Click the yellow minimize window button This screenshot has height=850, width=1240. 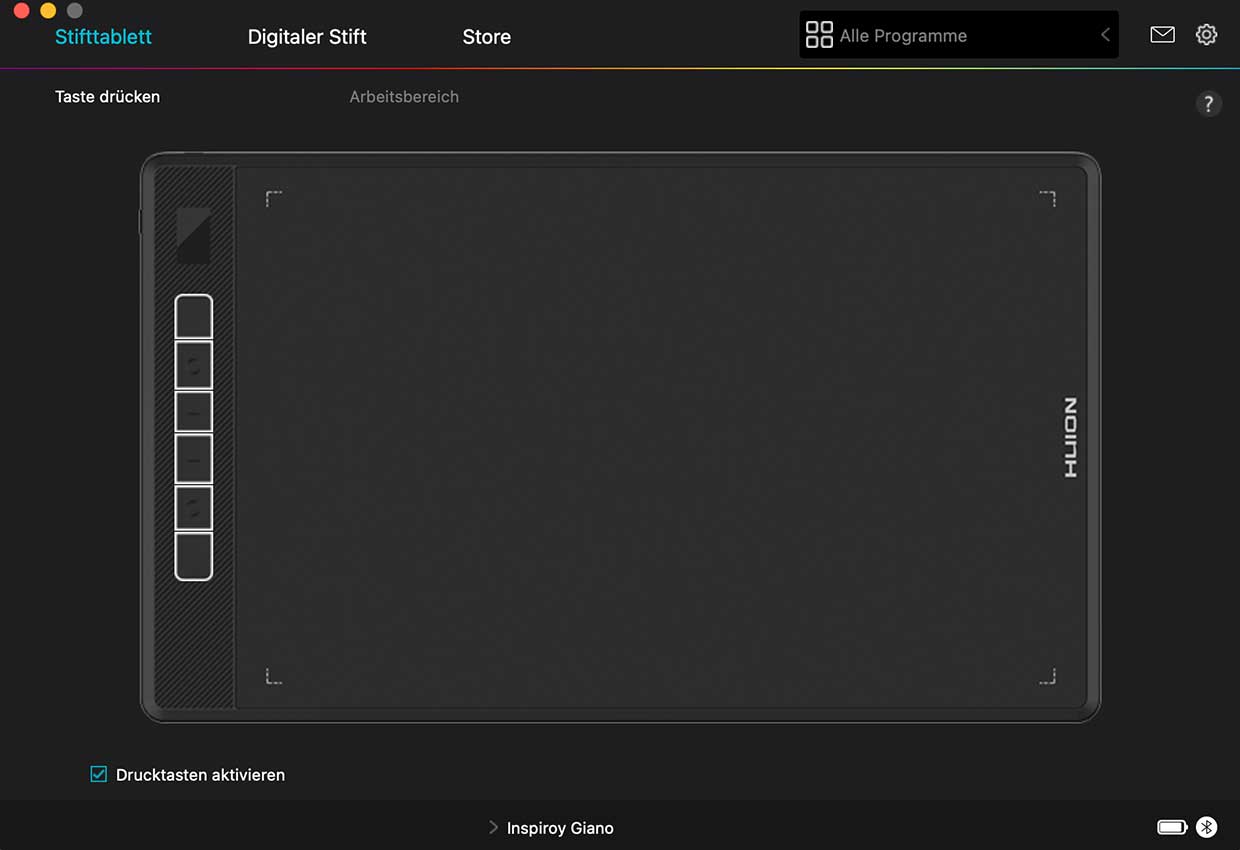(48, 11)
